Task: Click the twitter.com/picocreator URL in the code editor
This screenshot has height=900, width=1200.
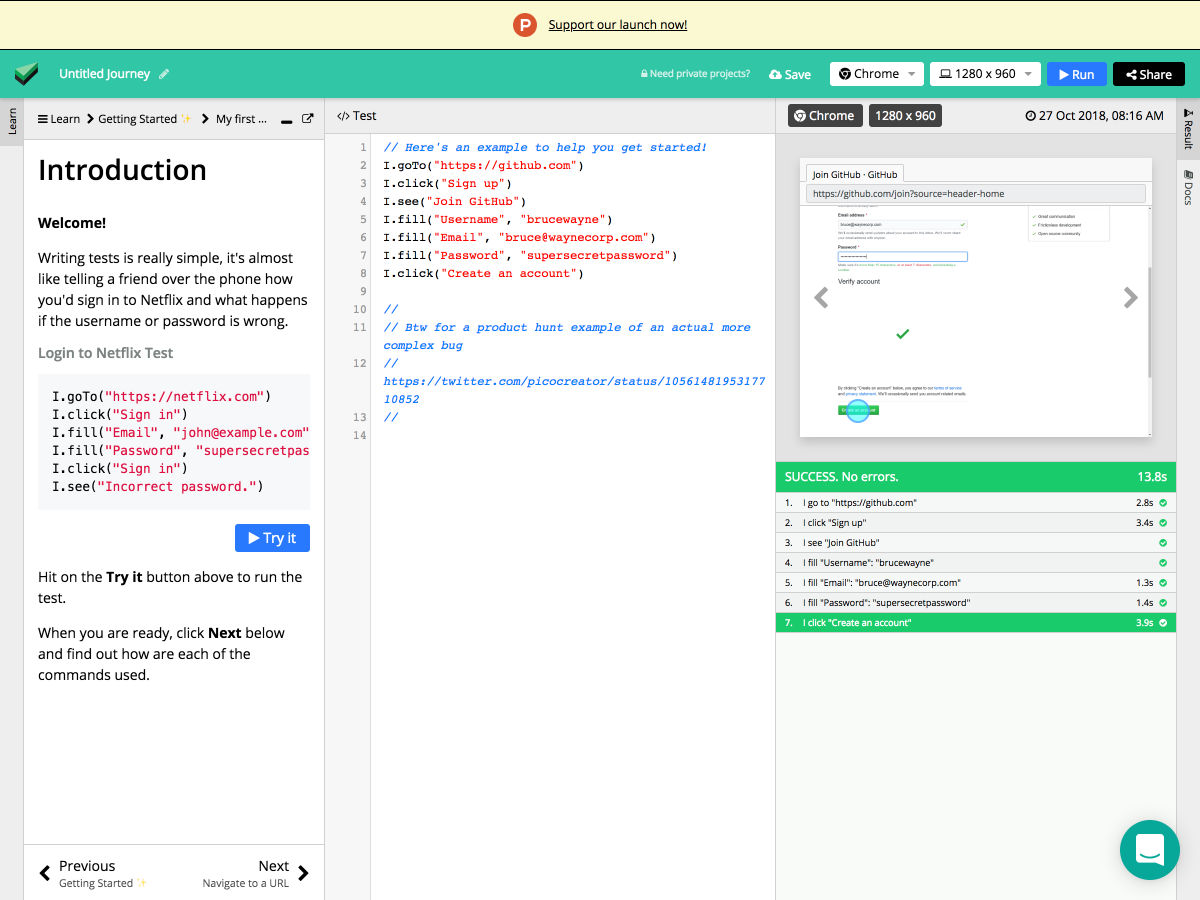Action: (575, 390)
